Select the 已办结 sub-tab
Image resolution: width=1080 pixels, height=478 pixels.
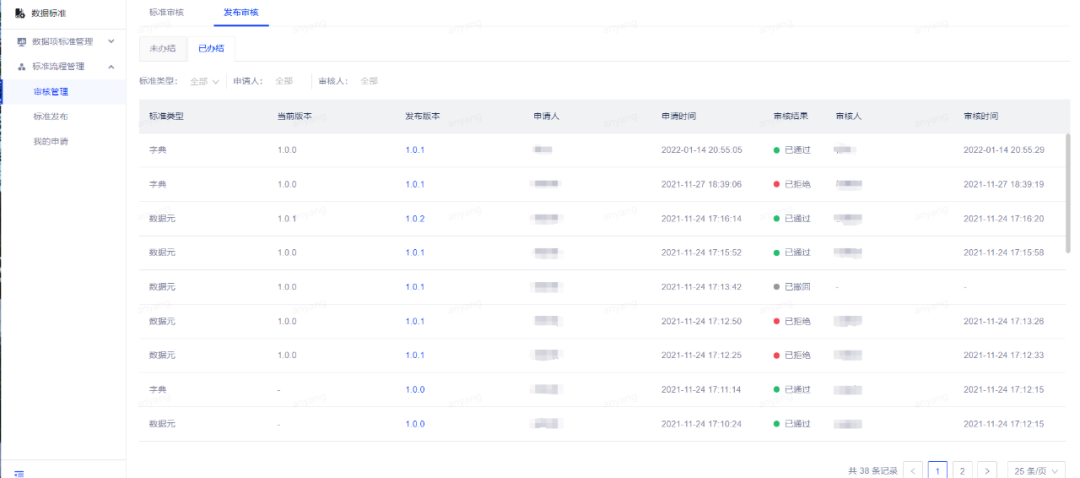(x=211, y=48)
